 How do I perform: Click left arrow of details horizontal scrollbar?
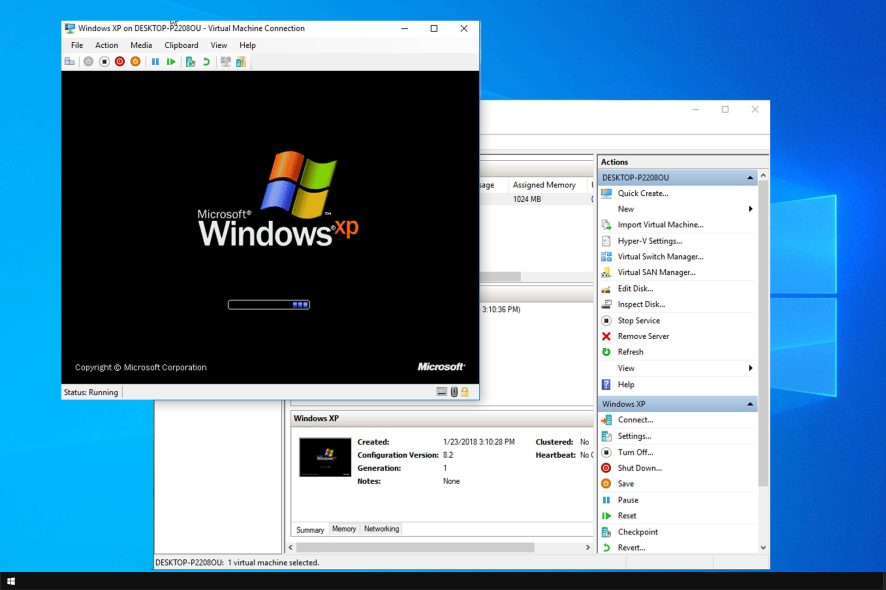pyautogui.click(x=291, y=548)
